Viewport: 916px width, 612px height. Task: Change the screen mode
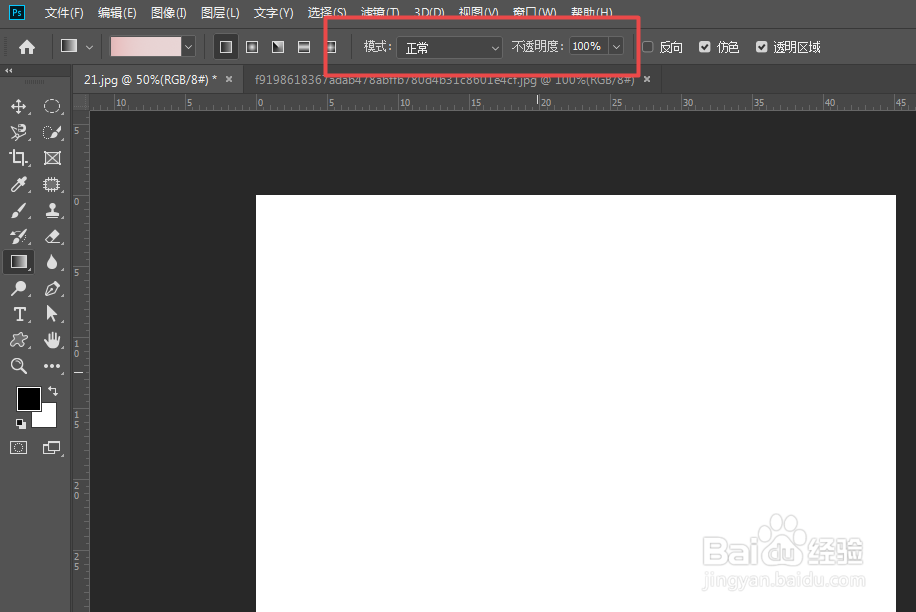coord(51,448)
